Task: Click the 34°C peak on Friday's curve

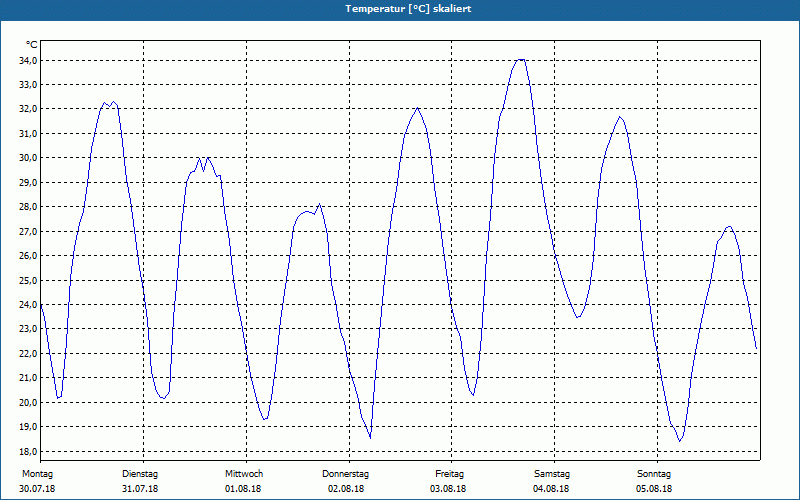Action: pos(521,60)
